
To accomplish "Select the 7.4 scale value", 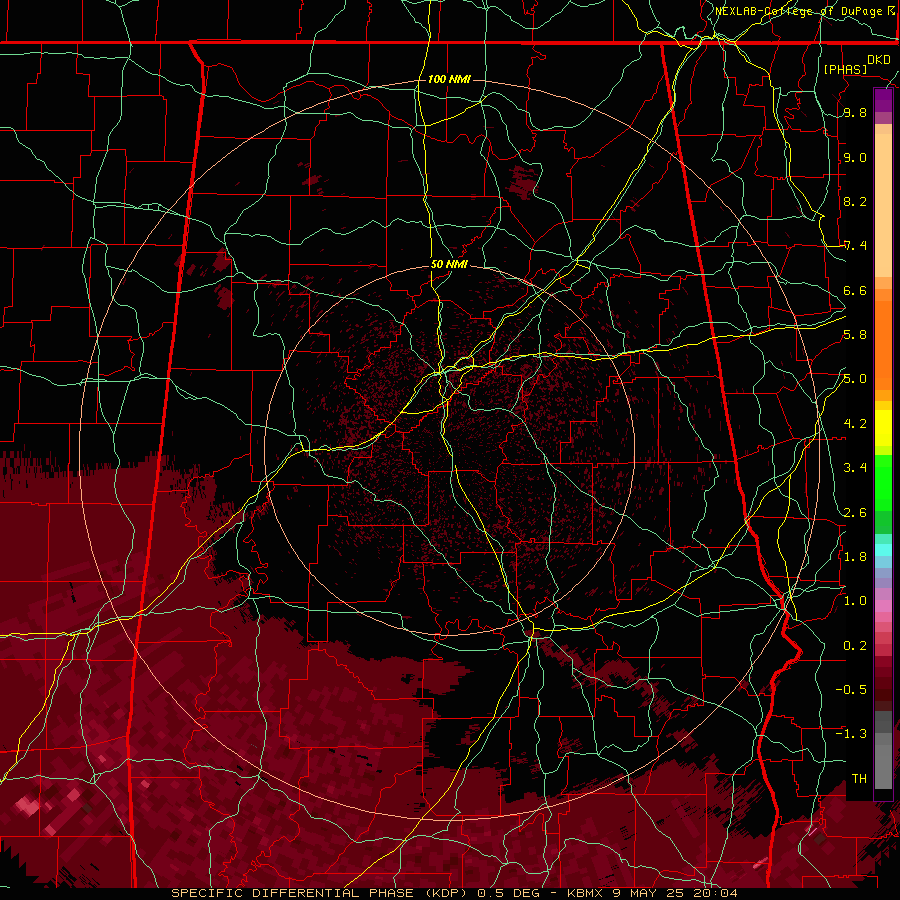I will point(855,246).
